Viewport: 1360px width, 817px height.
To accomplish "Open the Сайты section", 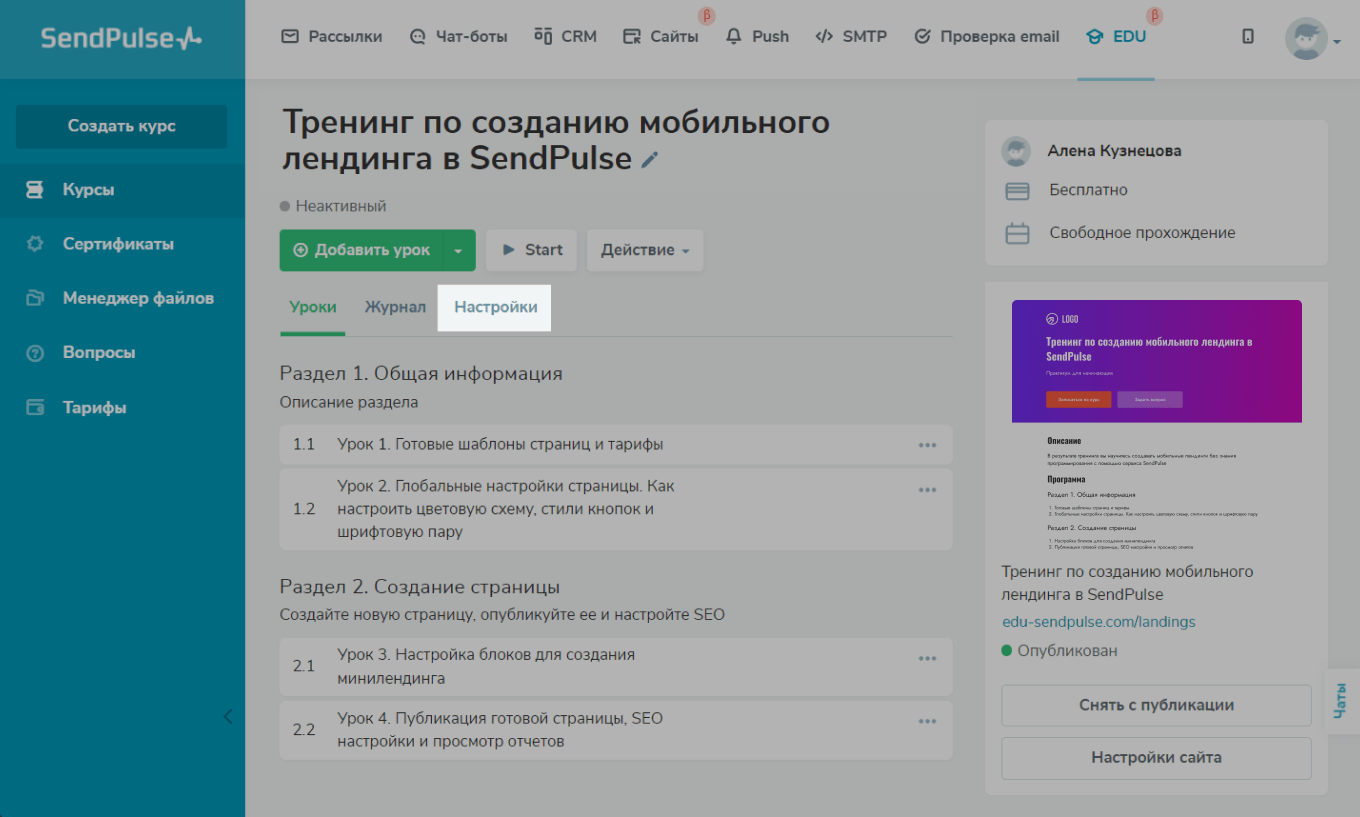I will 660,36.
